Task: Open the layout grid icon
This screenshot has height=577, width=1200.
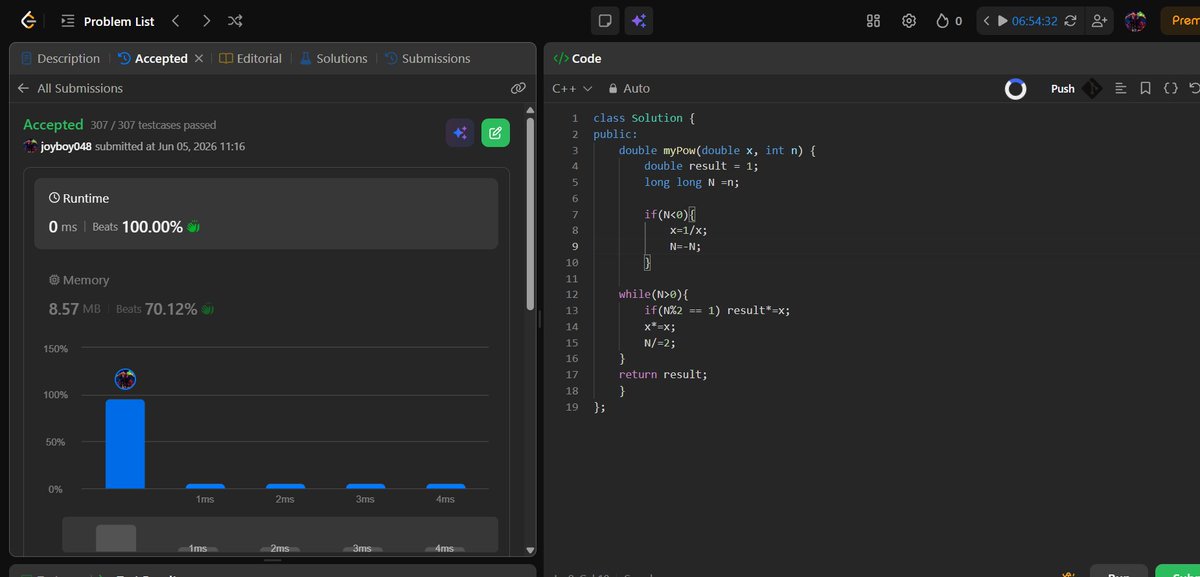Action: [873, 20]
